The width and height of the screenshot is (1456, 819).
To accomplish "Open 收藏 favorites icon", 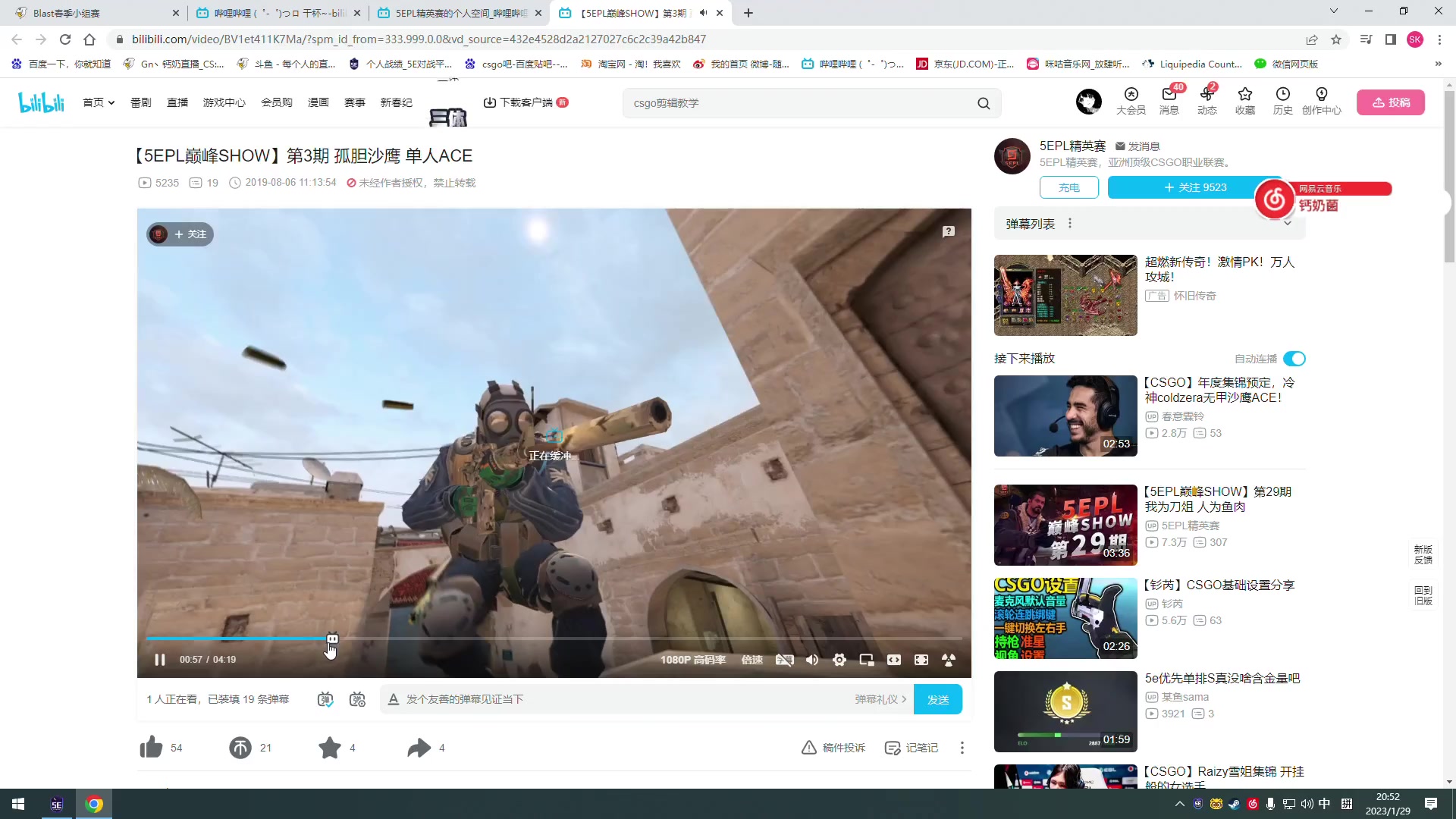I will [x=1245, y=101].
